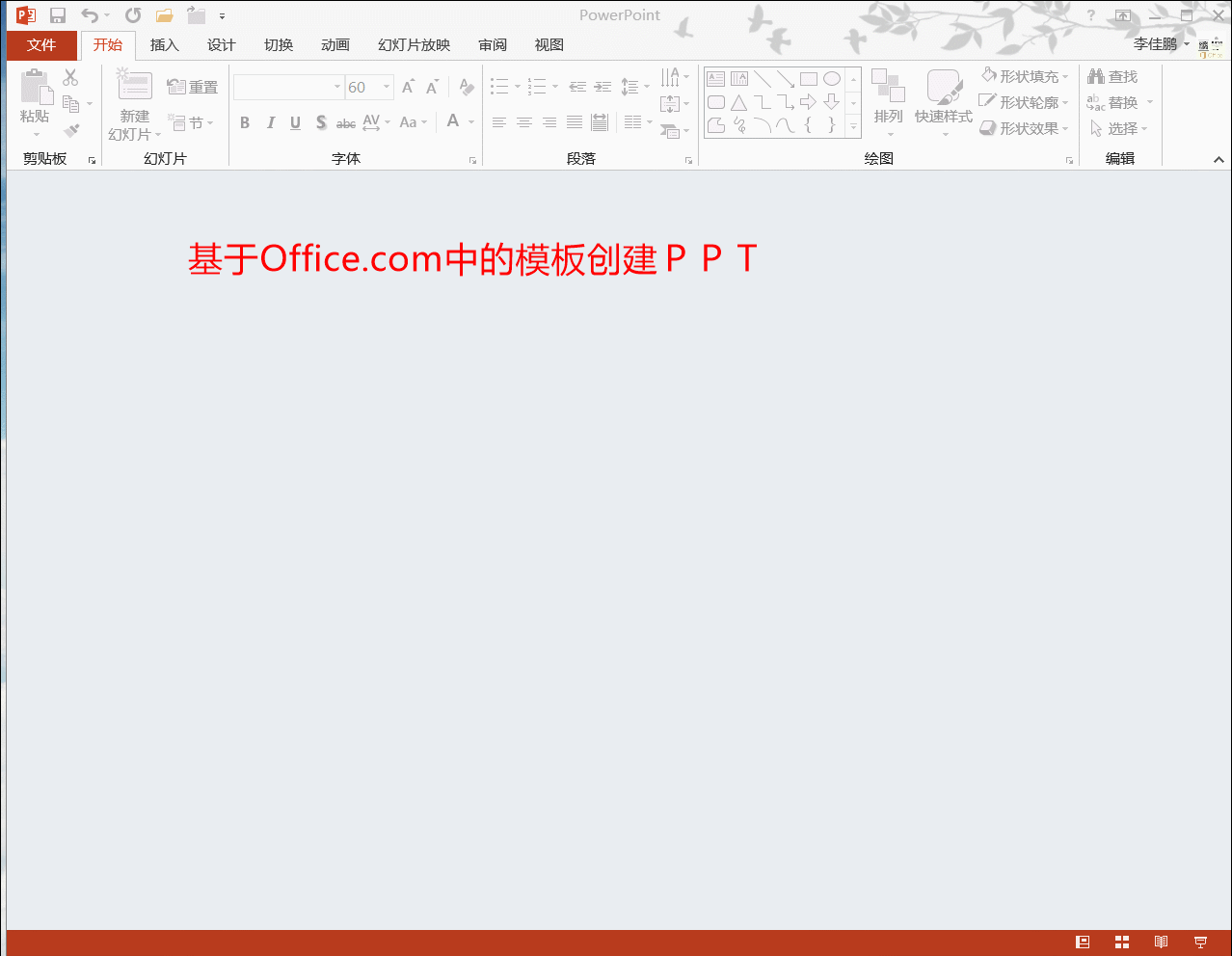Screen dimensions: 1232x956
Task: Click the Save icon in quick access toolbar
Action: (x=58, y=15)
